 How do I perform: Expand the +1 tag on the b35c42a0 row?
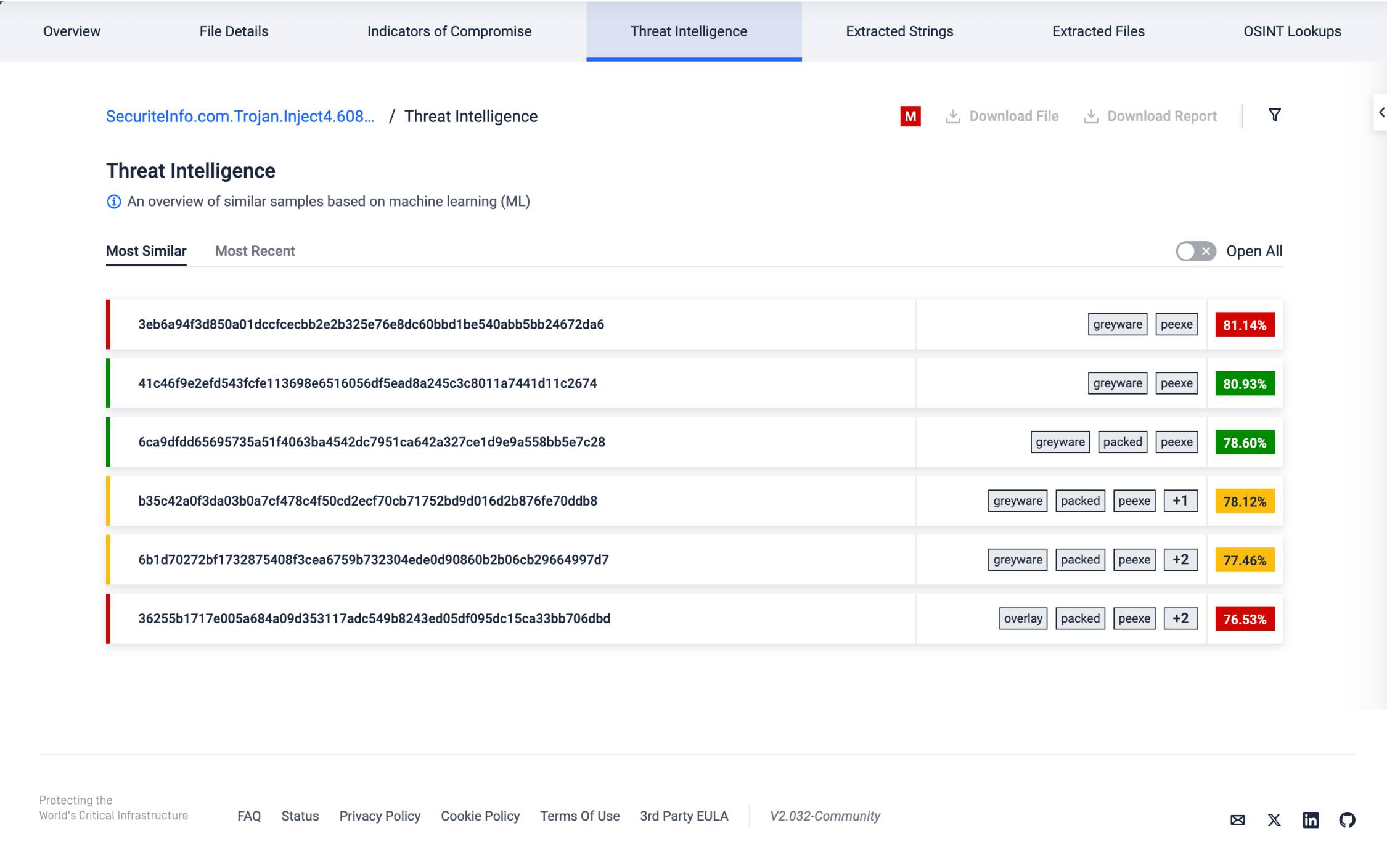point(1179,501)
